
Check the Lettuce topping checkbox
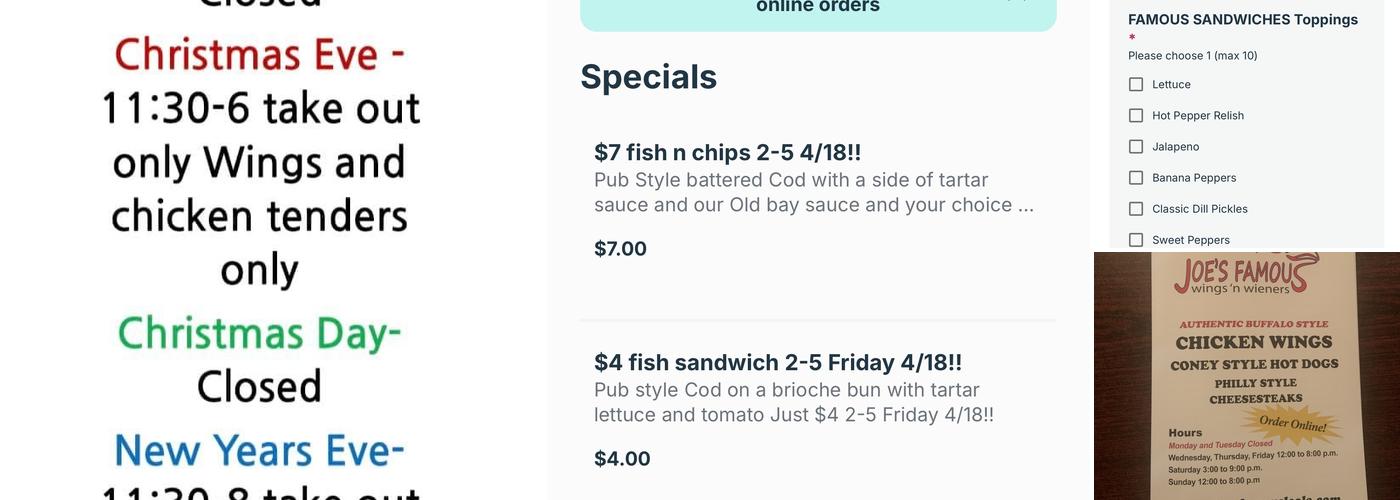tap(1136, 85)
